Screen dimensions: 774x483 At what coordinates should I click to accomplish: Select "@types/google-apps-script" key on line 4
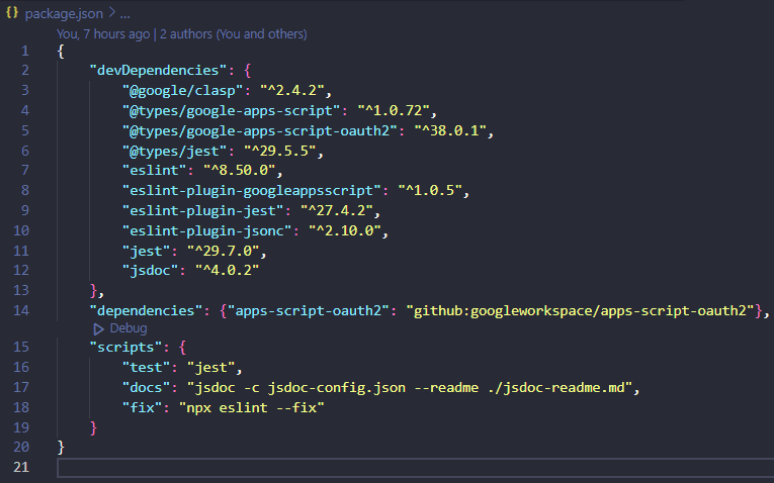click(231, 111)
